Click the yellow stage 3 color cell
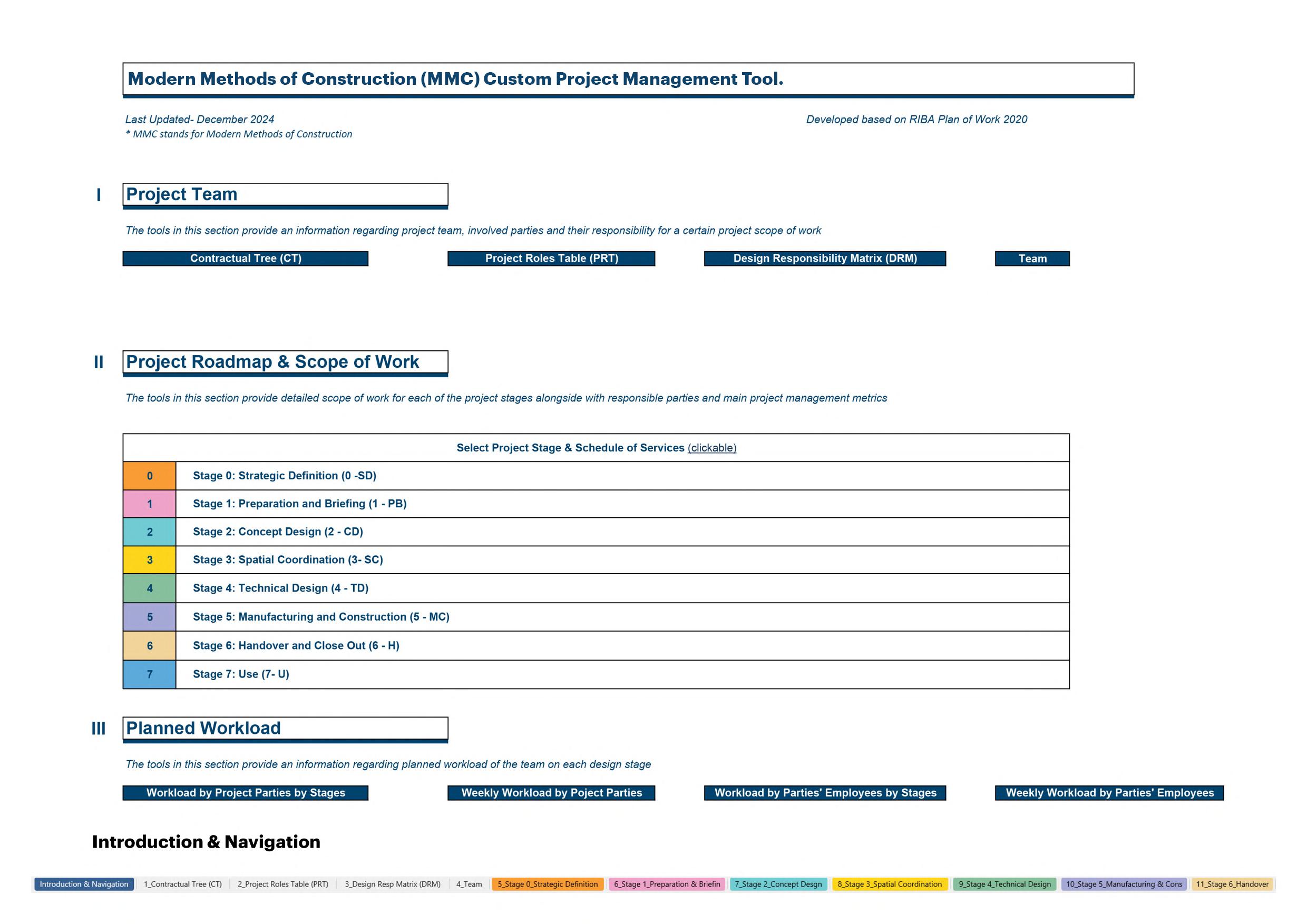The width and height of the screenshot is (1307, 924). pyautogui.click(x=149, y=560)
